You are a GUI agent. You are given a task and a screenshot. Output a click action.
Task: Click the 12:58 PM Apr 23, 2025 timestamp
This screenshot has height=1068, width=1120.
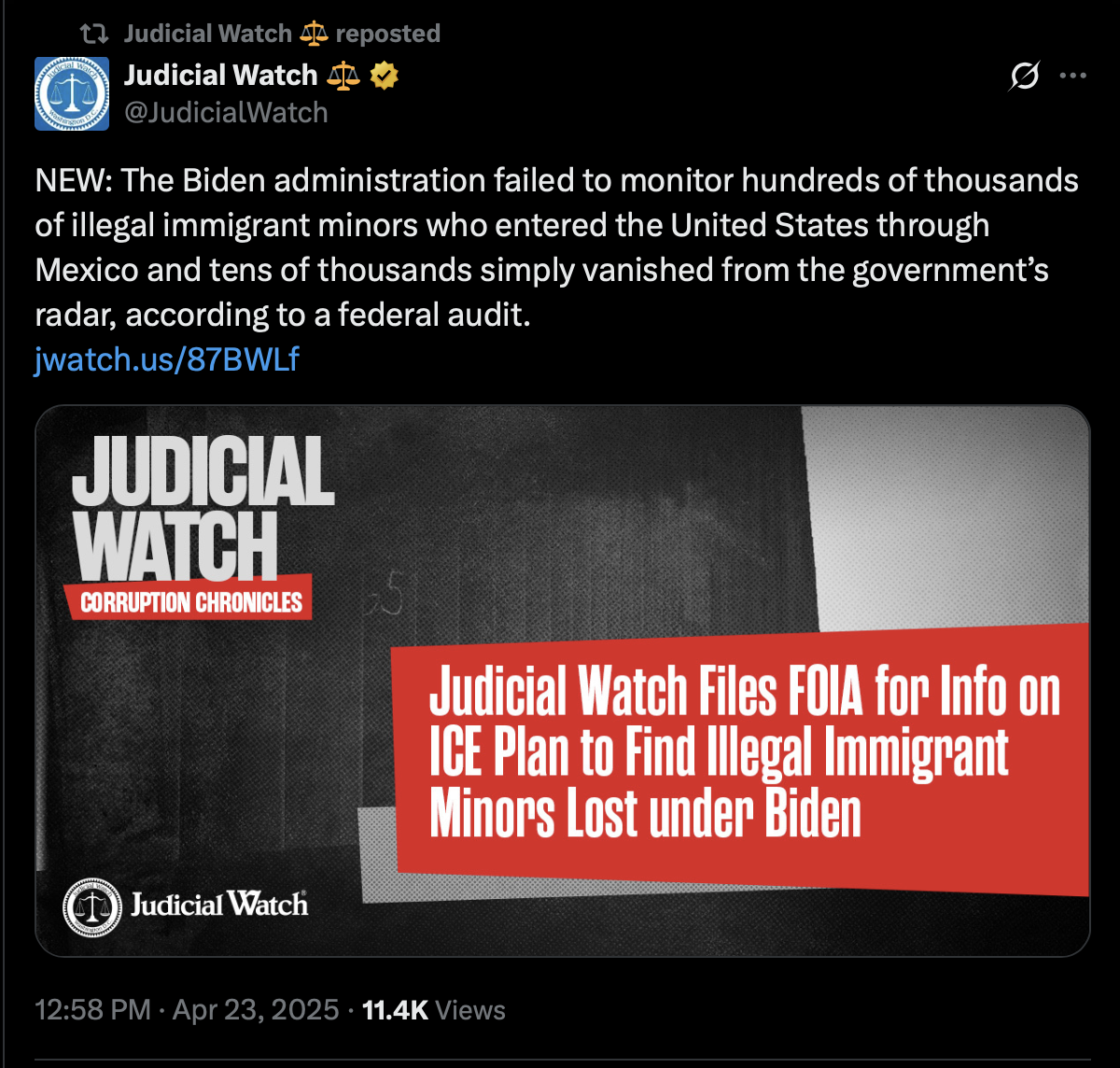(187, 1009)
